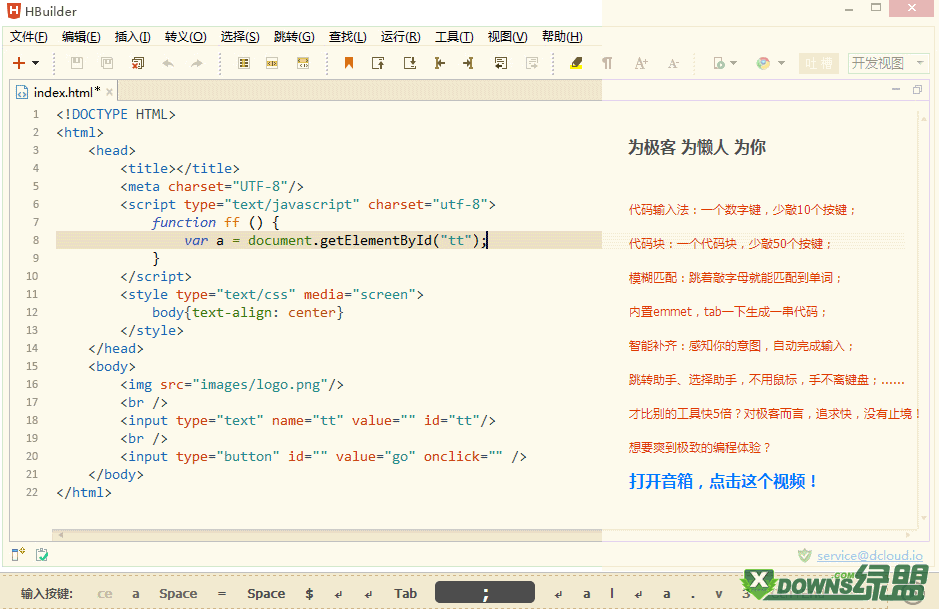Viewport: 939px width, 609px height.
Task: Click the 内置emmet feature description line
Action: [x=728, y=311]
